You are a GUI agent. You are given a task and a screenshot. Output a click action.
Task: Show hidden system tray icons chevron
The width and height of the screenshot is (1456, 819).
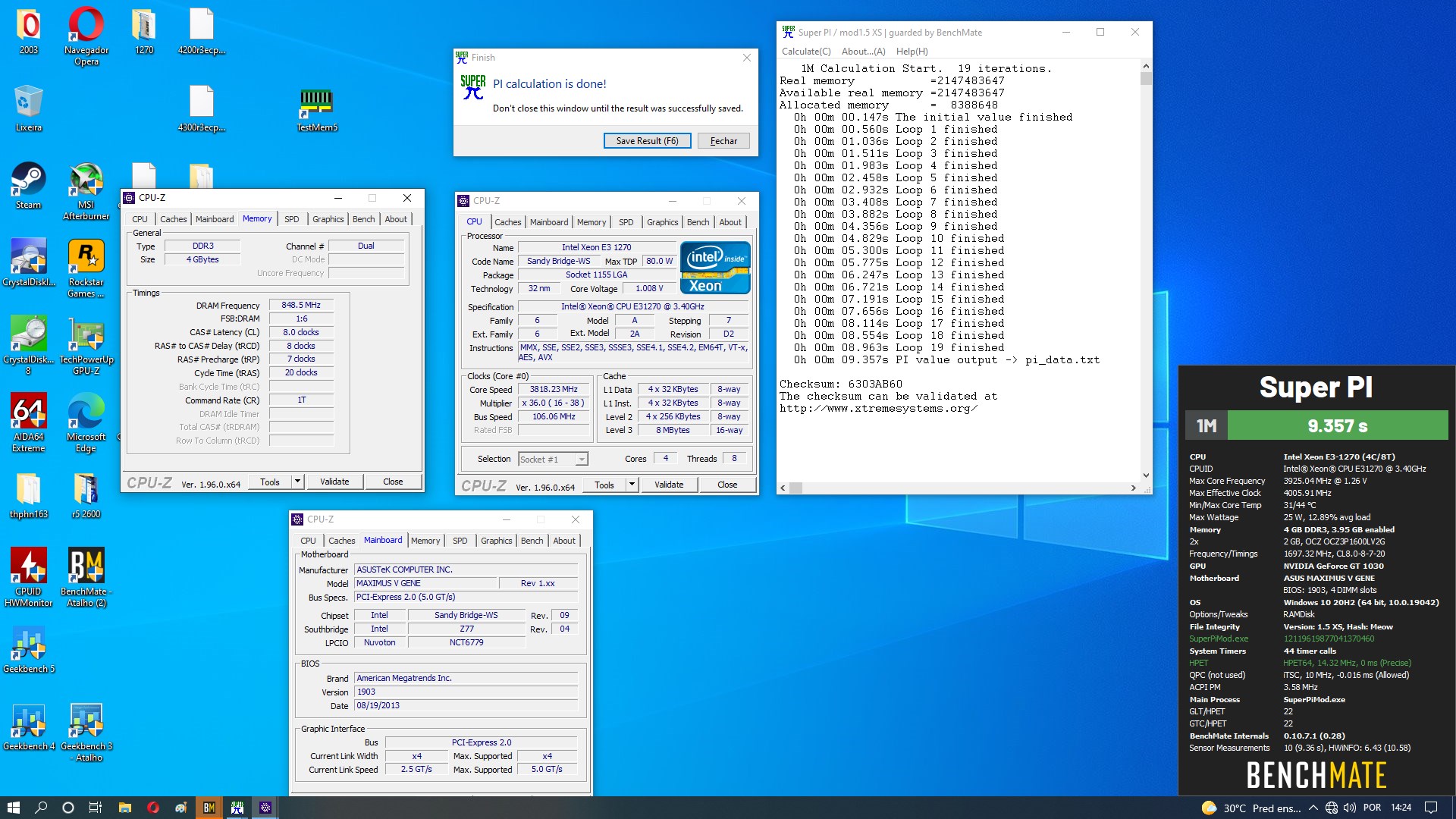point(1313,808)
